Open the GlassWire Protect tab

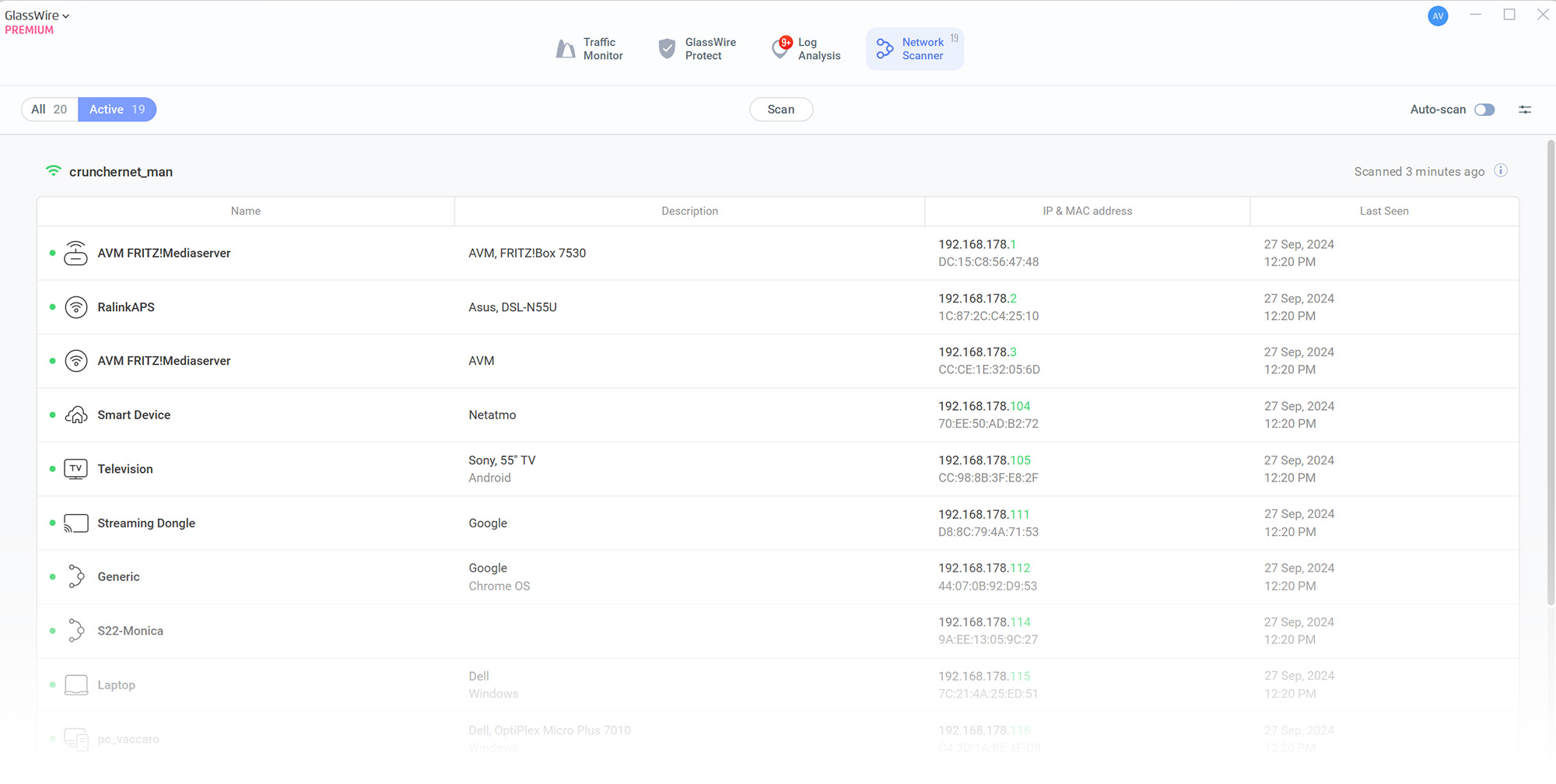(x=697, y=49)
